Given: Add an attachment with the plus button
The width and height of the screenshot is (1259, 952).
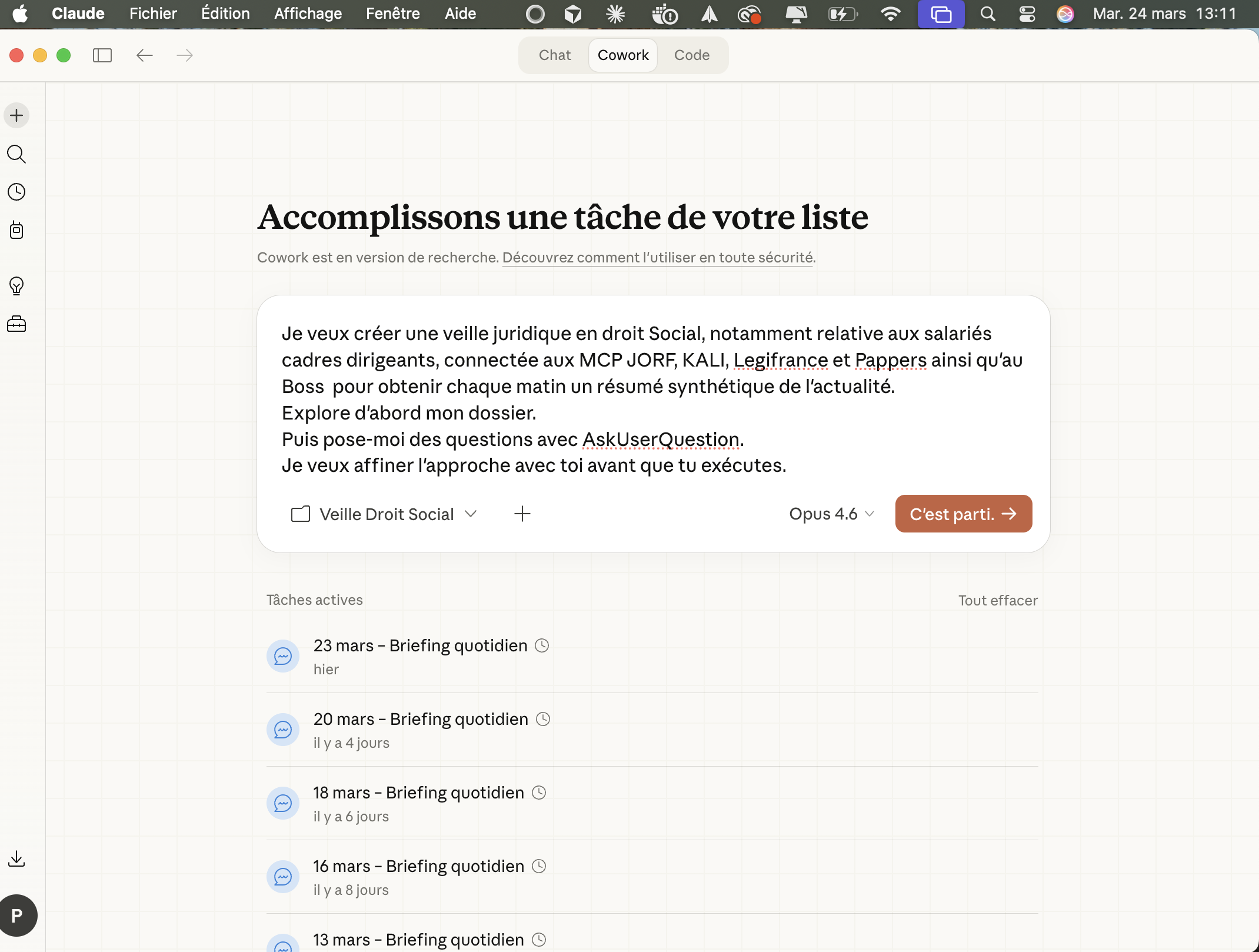Looking at the screenshot, I should click(522, 514).
